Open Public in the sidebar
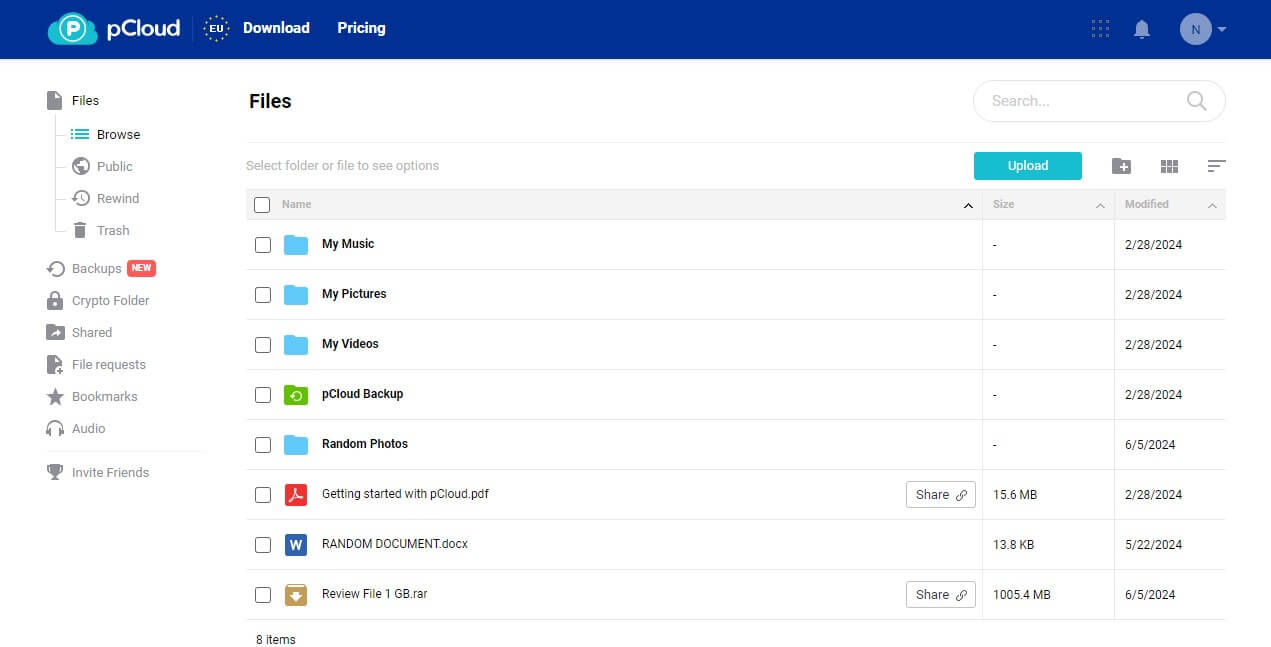The height and width of the screenshot is (647, 1271). point(115,166)
